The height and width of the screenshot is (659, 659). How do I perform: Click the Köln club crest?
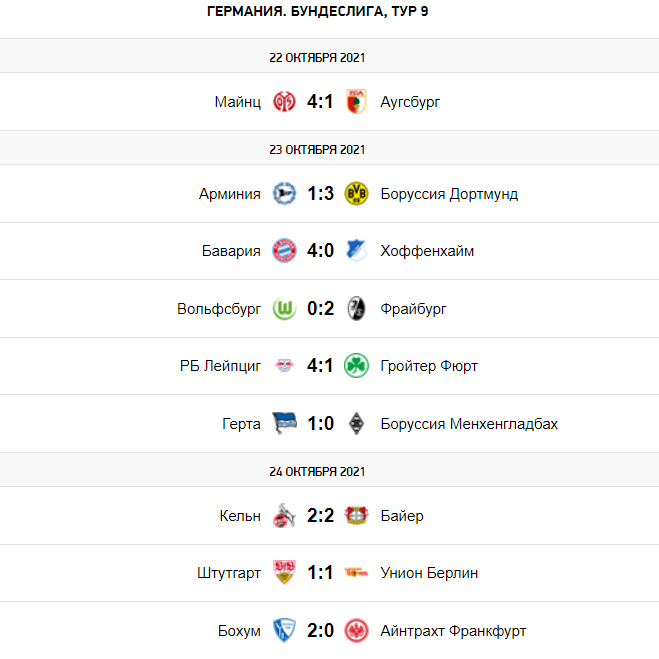(284, 516)
